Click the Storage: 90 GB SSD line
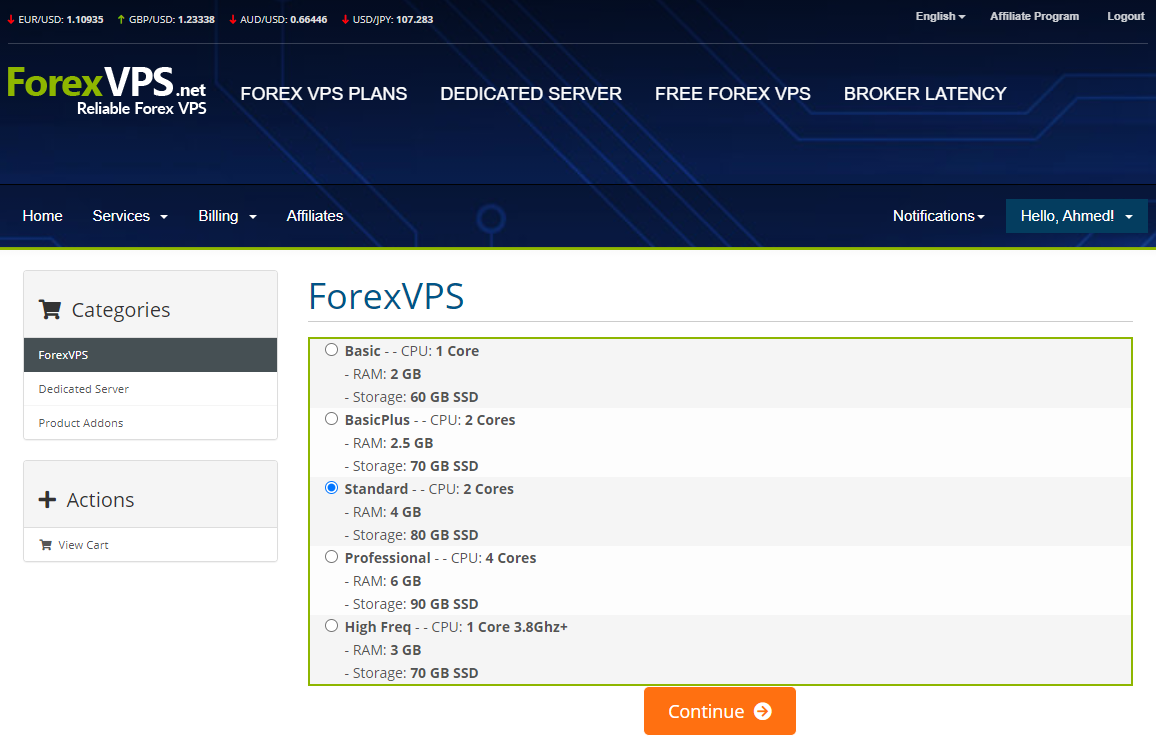 411,604
